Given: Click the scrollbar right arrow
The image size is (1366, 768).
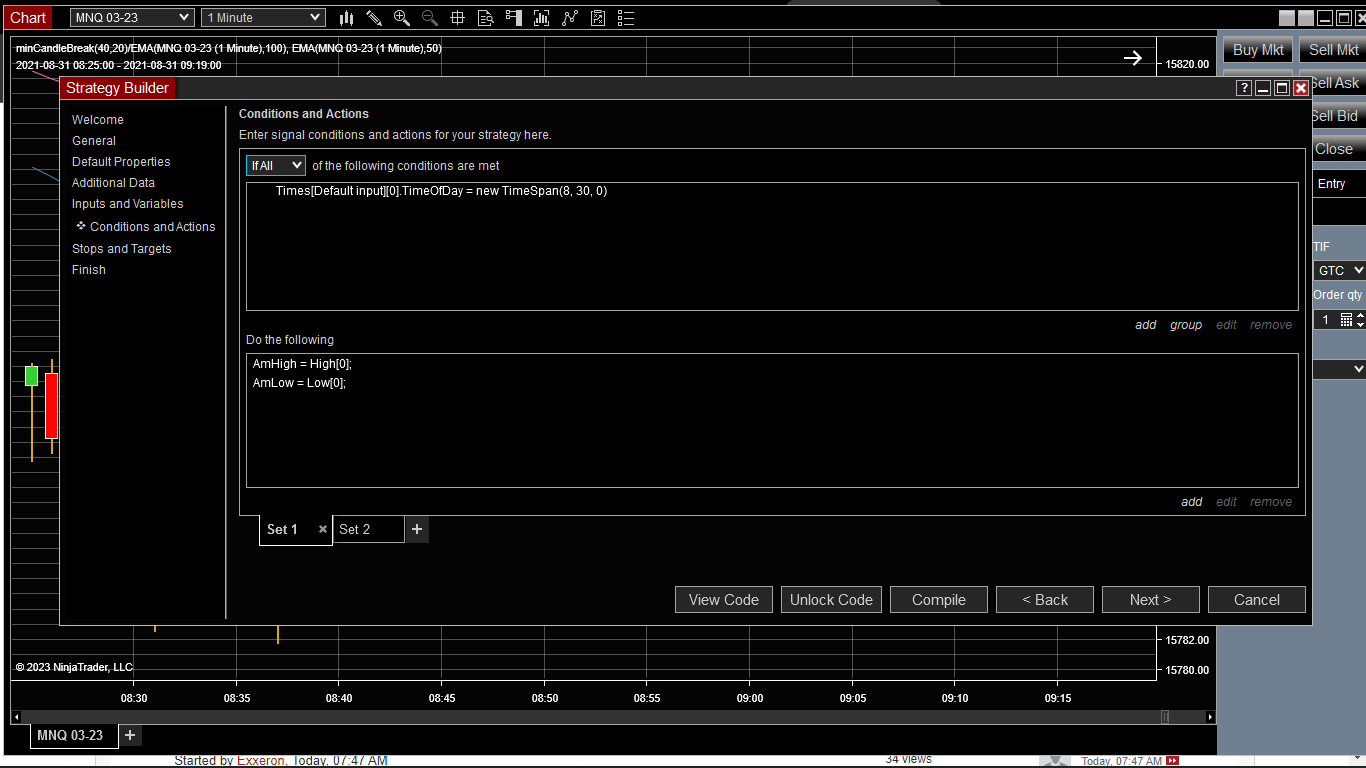Looking at the screenshot, I should (x=1210, y=717).
